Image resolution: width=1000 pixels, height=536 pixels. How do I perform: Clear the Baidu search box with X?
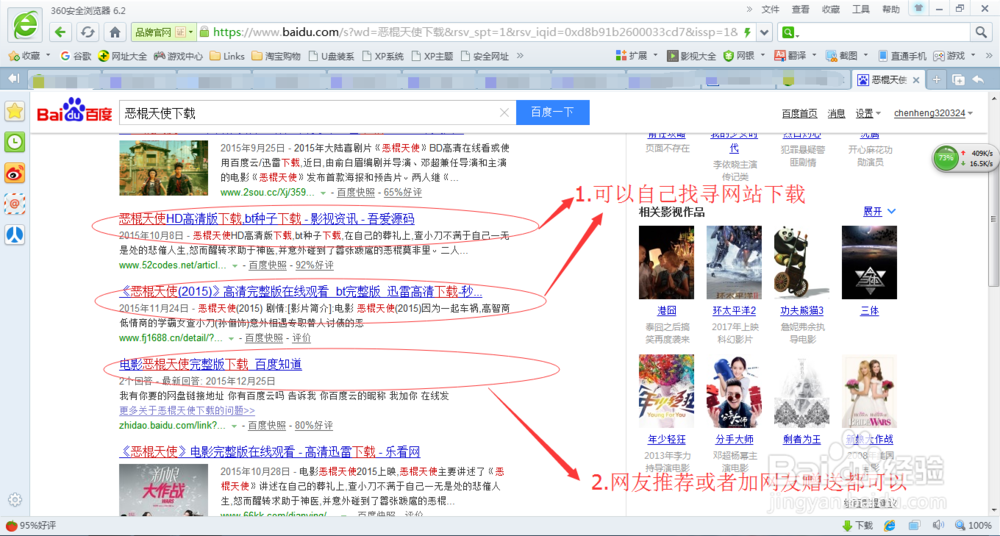click(x=504, y=113)
